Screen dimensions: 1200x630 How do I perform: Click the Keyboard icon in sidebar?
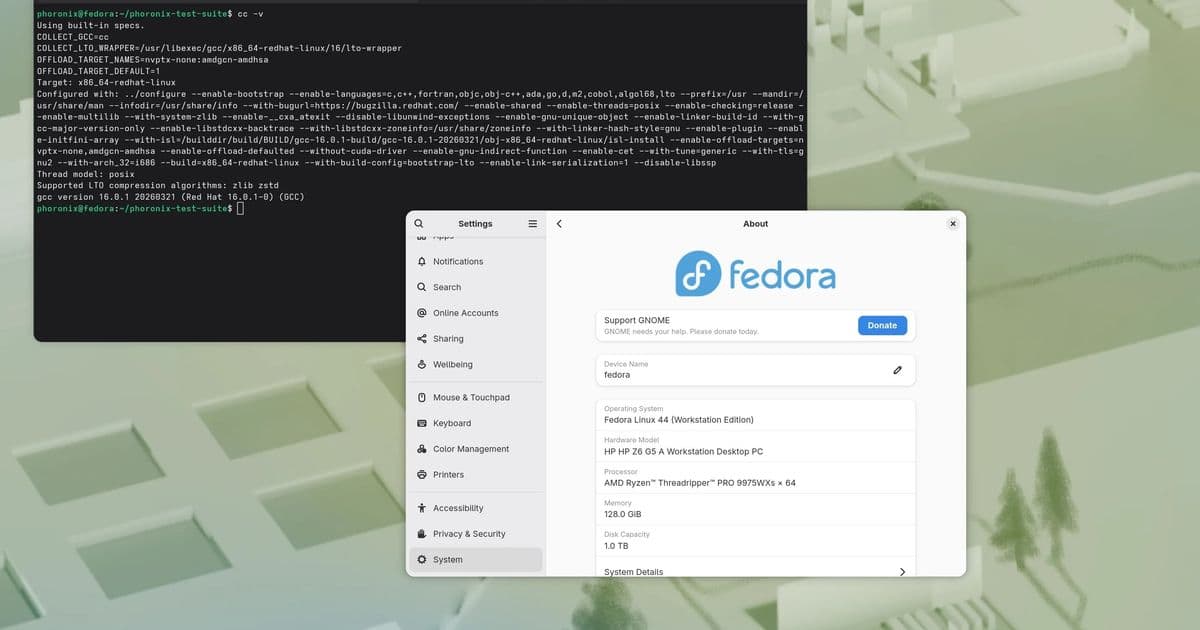[422, 424]
